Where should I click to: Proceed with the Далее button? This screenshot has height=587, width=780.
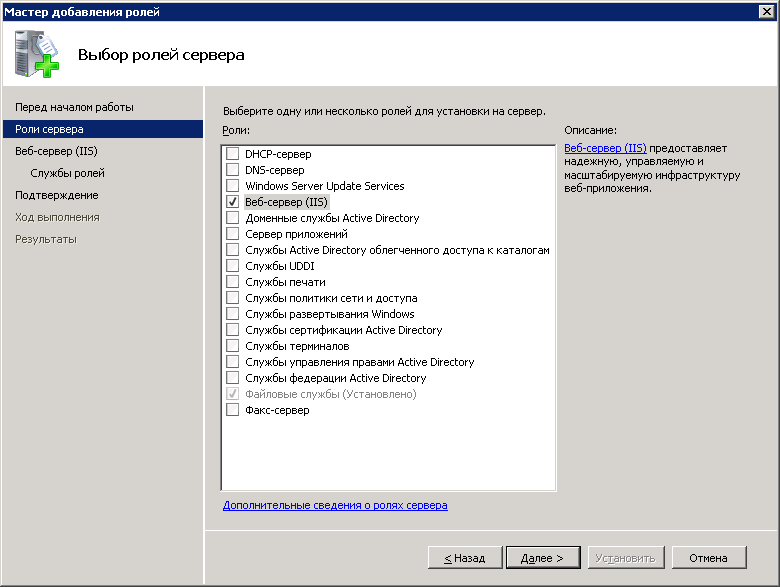(543, 558)
